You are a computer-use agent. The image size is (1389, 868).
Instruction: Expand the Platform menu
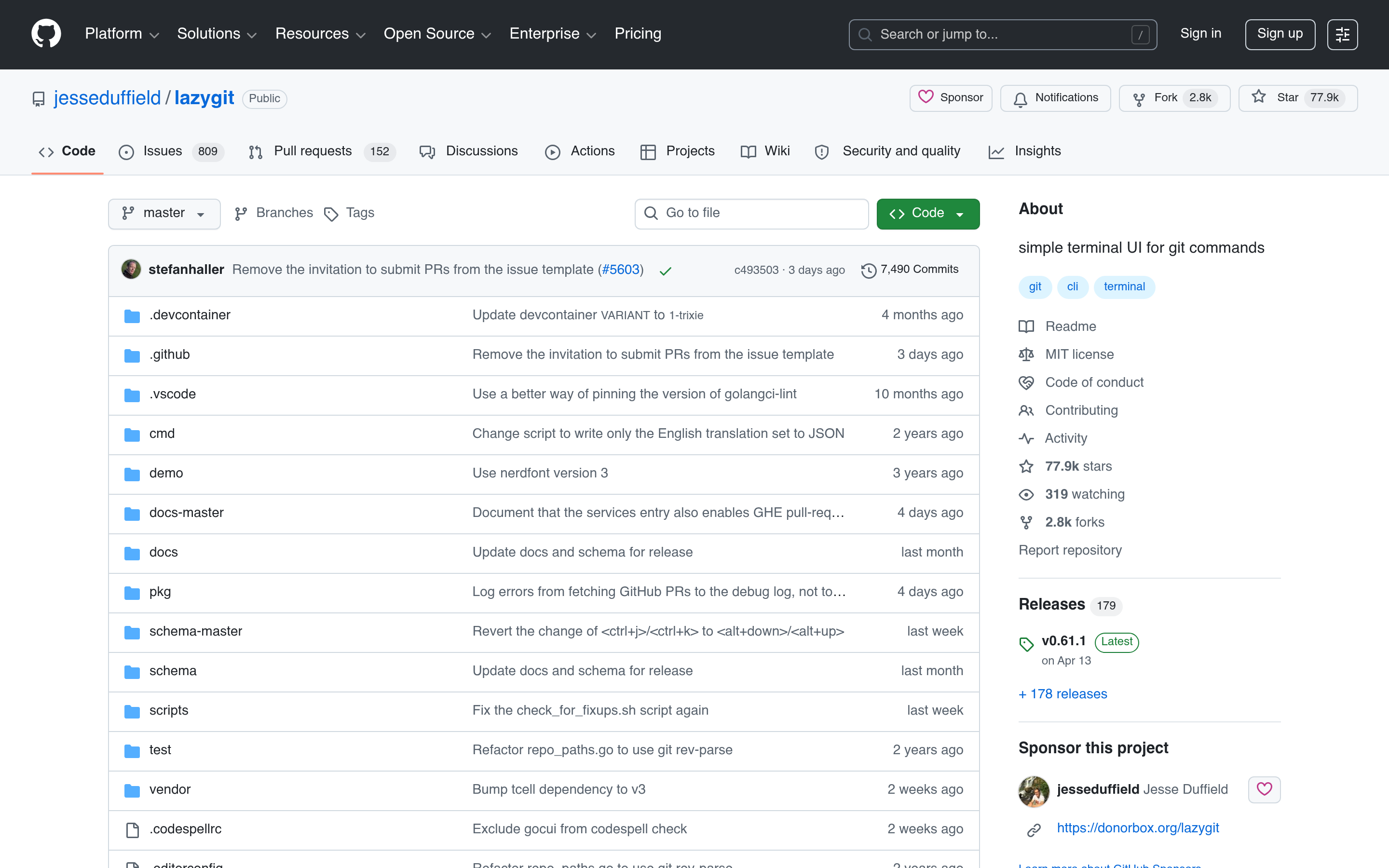[x=122, y=34]
